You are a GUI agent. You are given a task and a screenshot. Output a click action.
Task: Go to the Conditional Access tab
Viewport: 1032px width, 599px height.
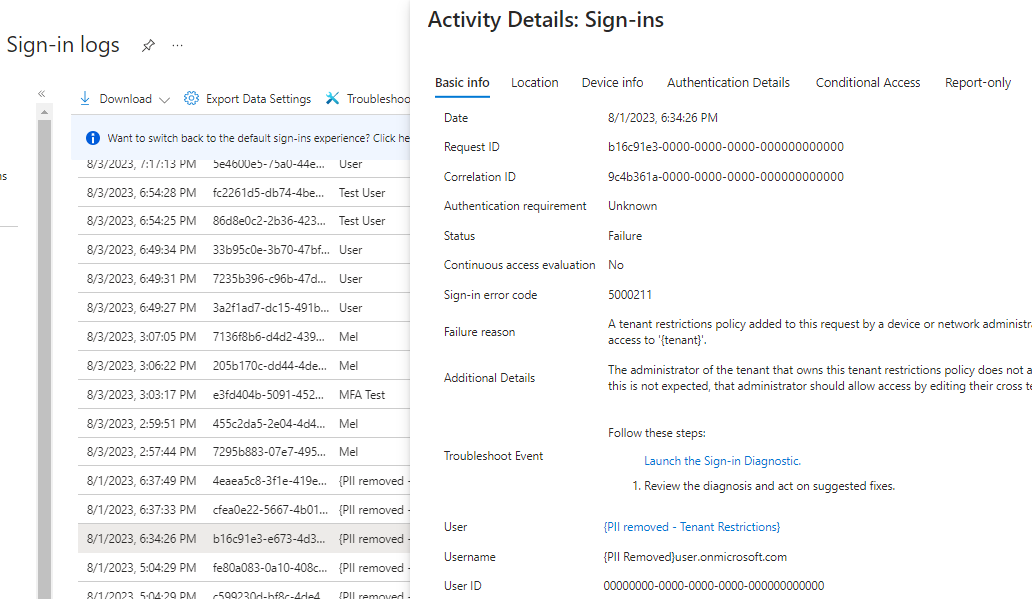[x=868, y=83]
